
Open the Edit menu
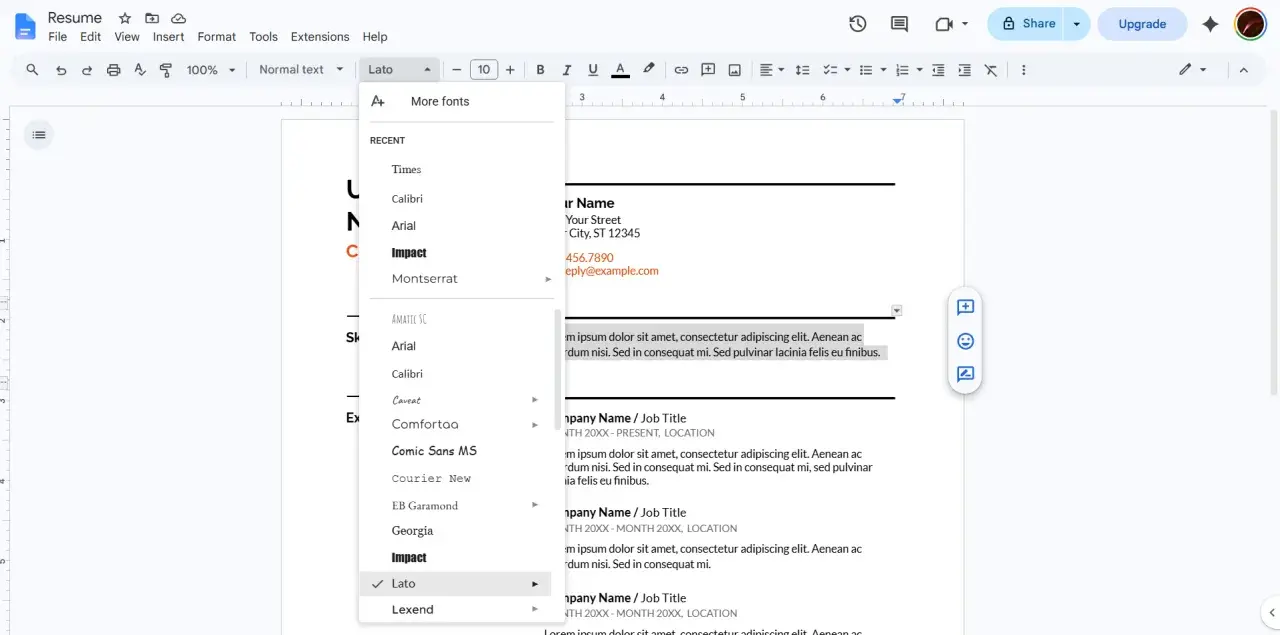point(90,37)
